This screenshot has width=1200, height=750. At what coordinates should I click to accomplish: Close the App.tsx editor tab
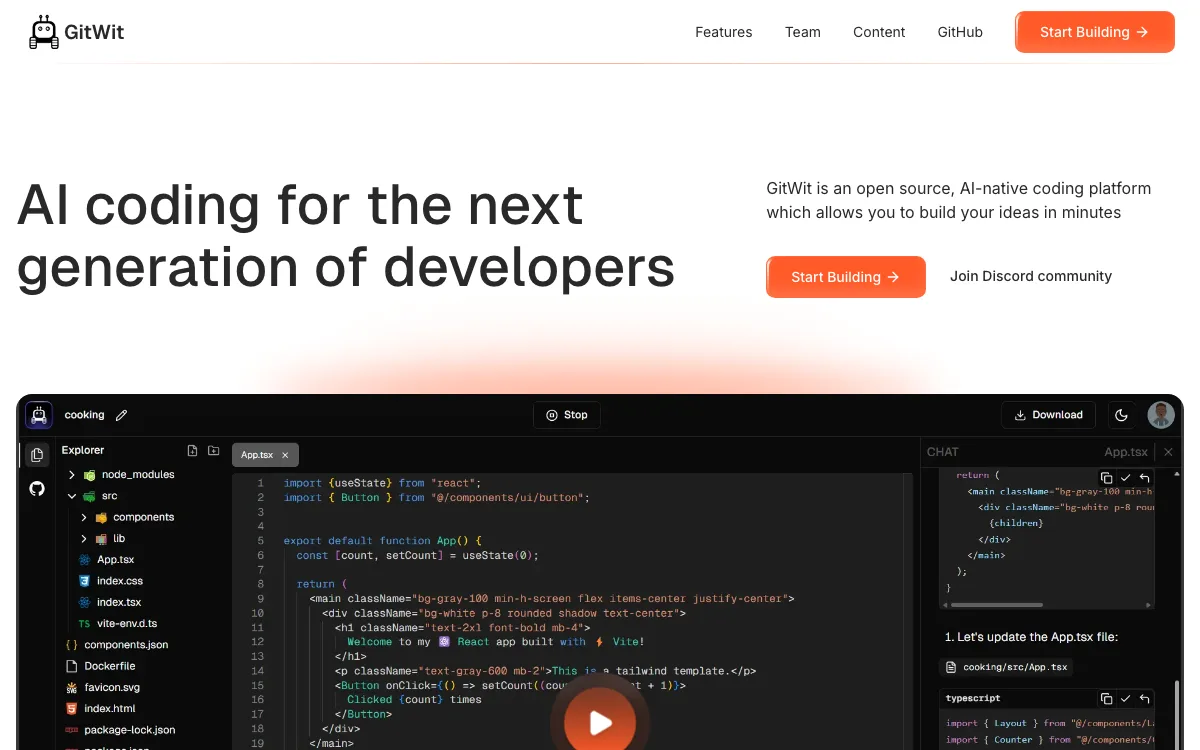point(285,455)
